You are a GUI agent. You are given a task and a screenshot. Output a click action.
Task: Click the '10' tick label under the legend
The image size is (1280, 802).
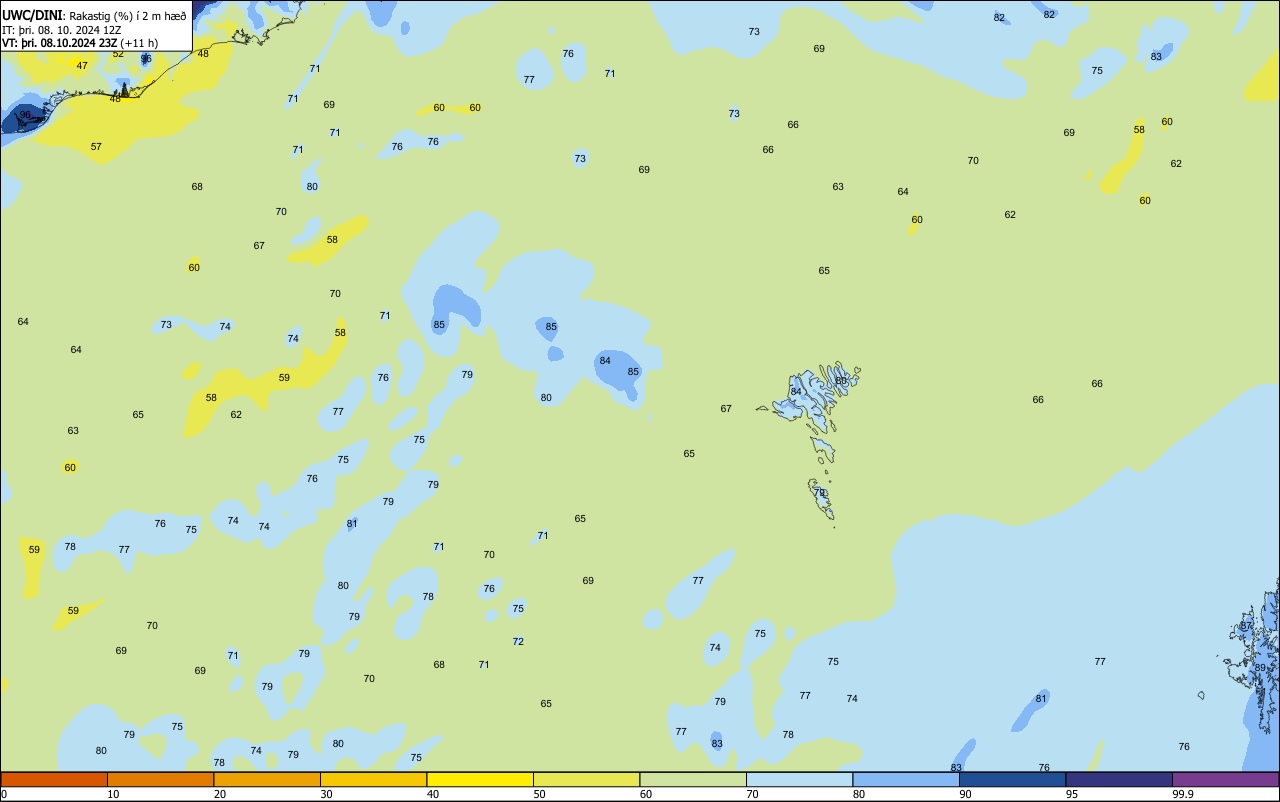tap(113, 794)
